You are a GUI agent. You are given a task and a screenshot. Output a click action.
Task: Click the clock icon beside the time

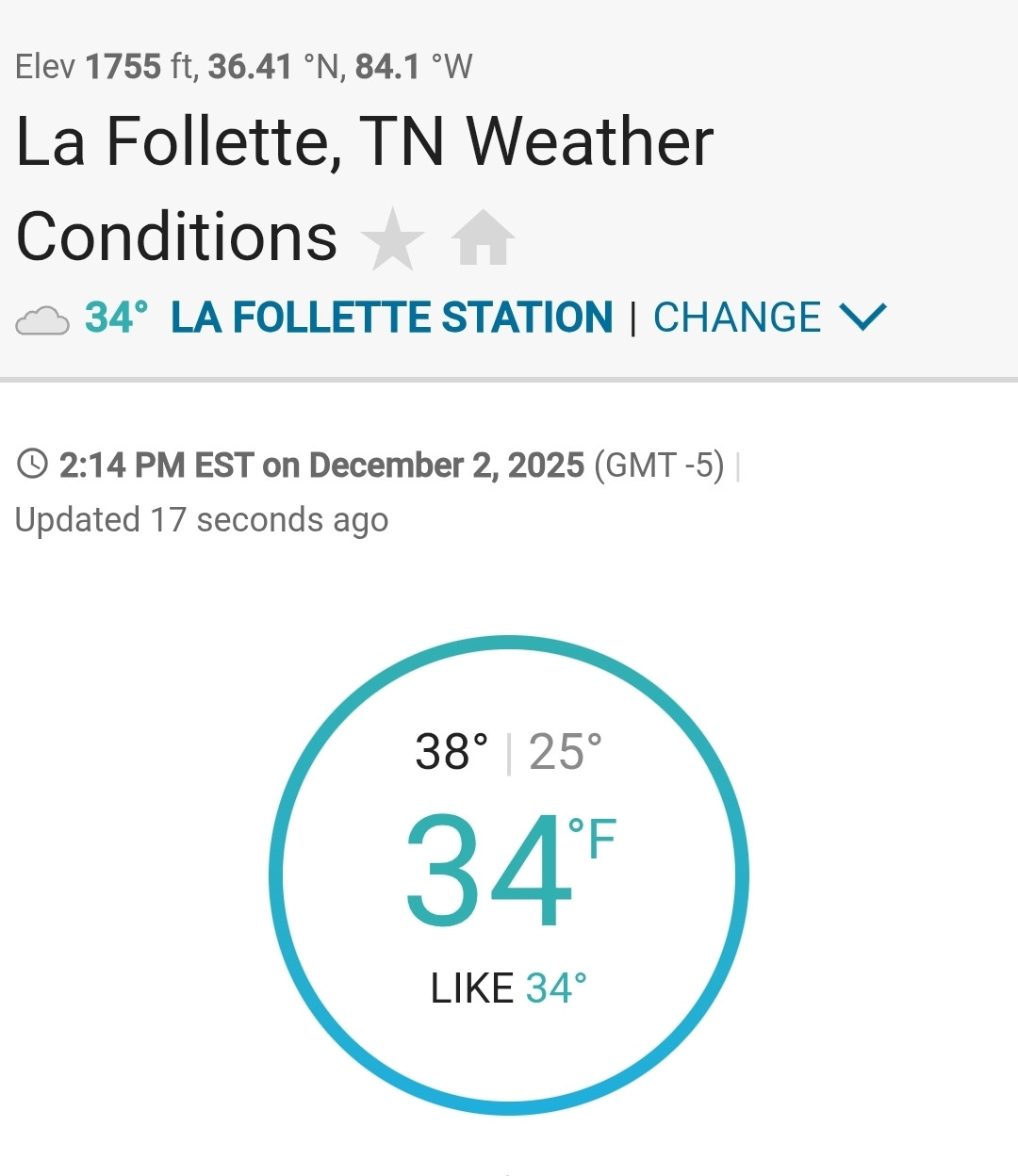click(33, 465)
